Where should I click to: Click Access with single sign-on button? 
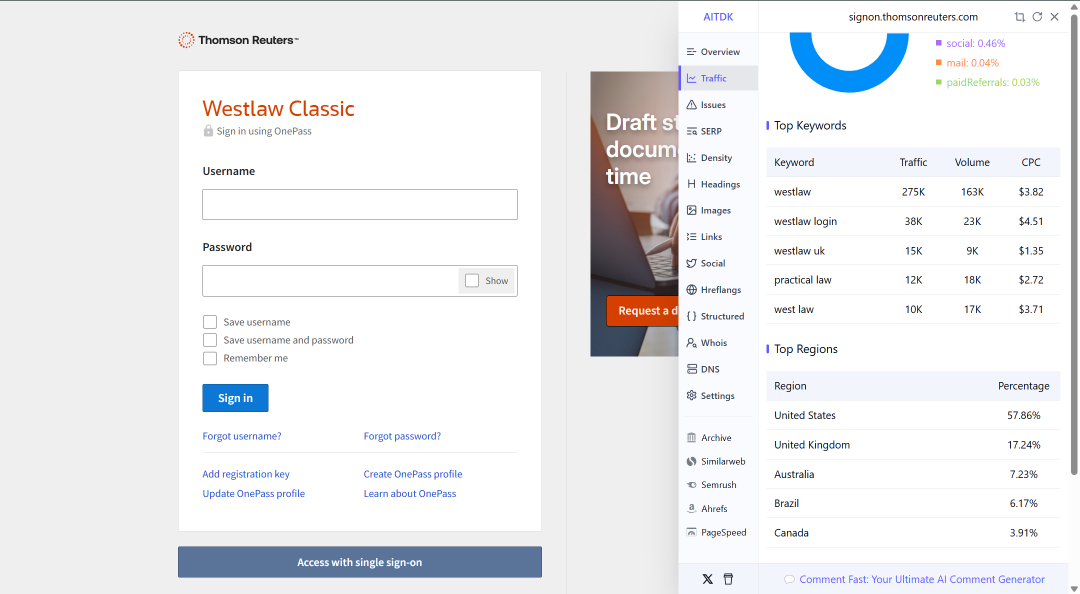360,562
